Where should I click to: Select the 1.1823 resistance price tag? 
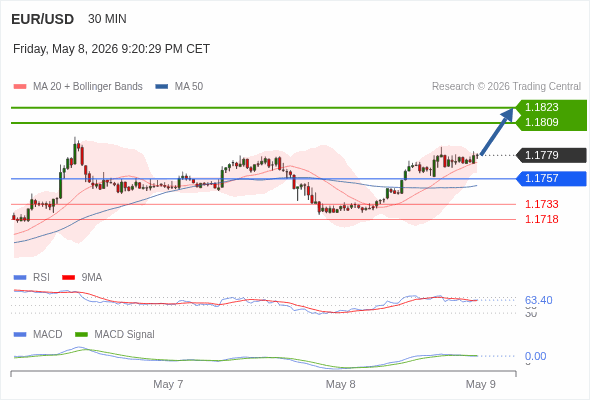pos(551,107)
